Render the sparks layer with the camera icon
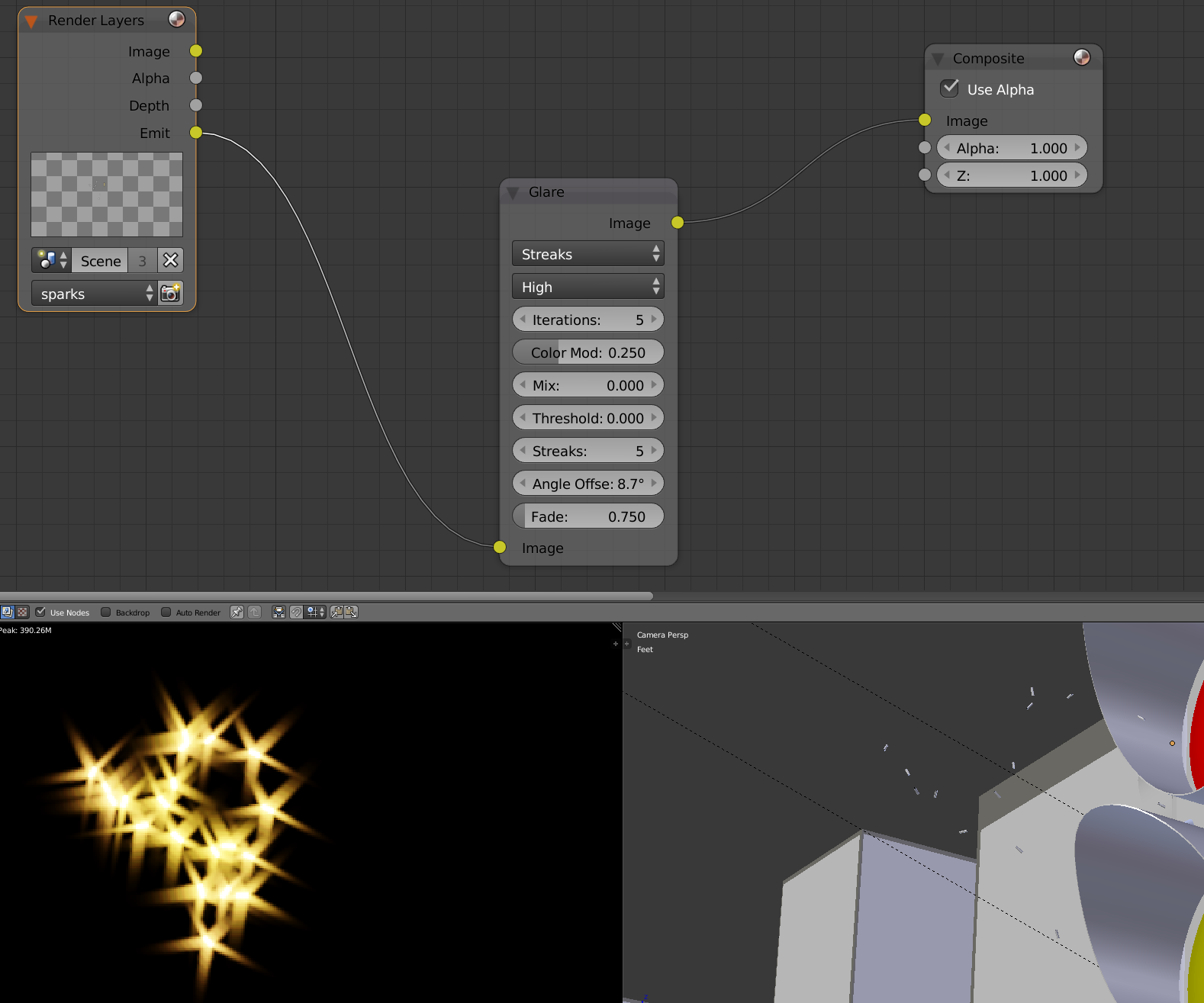This screenshot has width=1204, height=1003. tap(171, 294)
